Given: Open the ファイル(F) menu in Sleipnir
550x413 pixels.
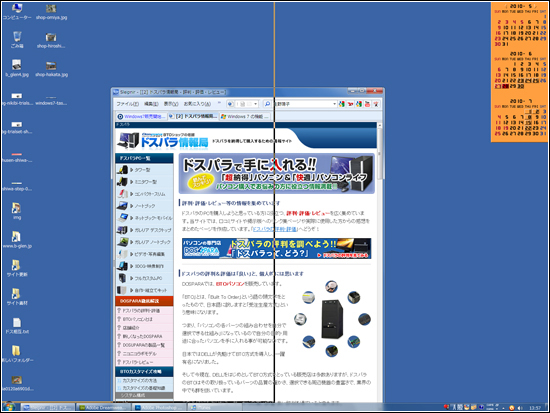Looking at the screenshot, I should click(127, 104).
